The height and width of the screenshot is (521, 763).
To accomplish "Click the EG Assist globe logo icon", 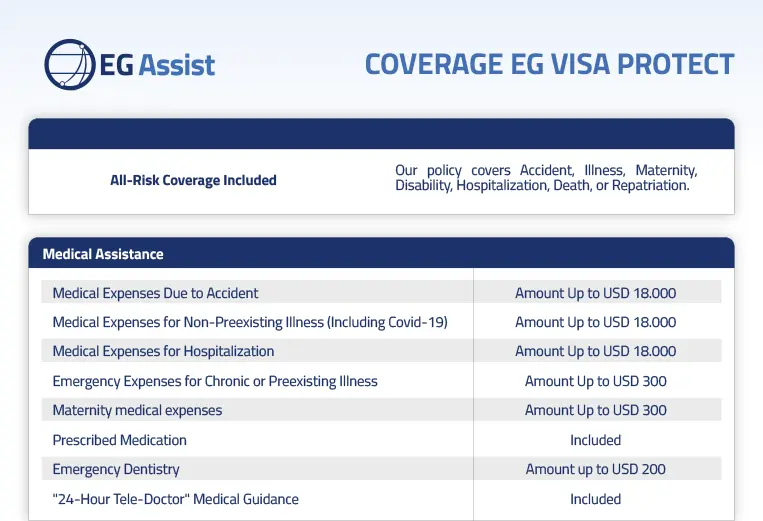I will (70, 65).
